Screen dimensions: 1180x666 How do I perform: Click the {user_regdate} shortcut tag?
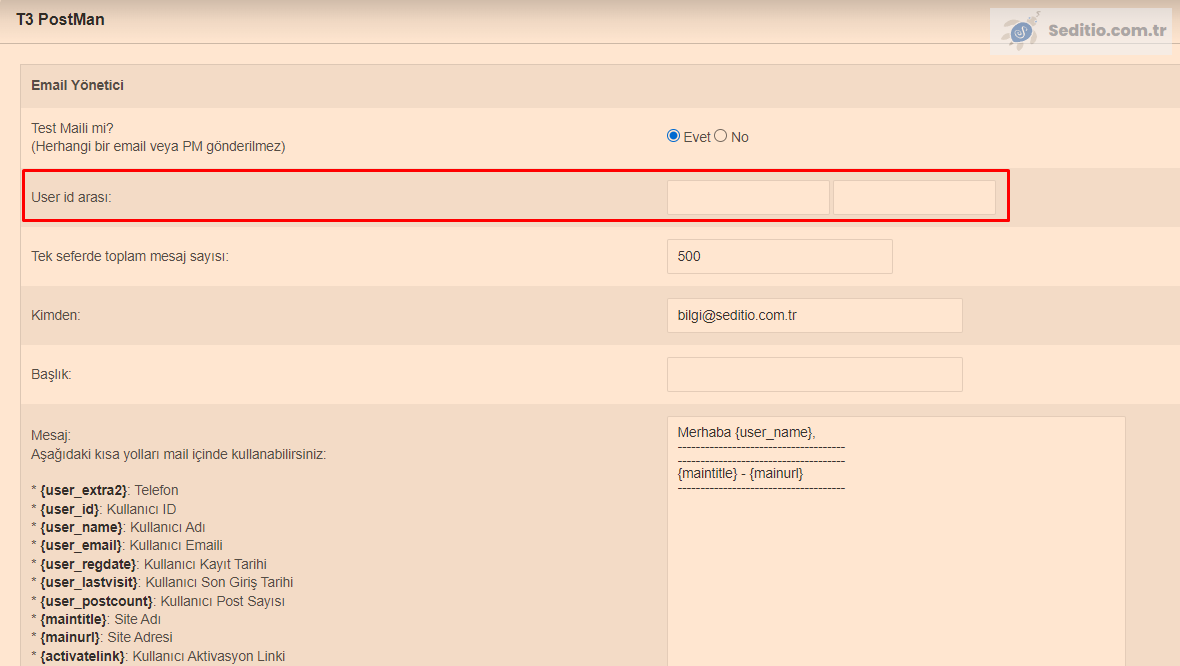point(88,564)
